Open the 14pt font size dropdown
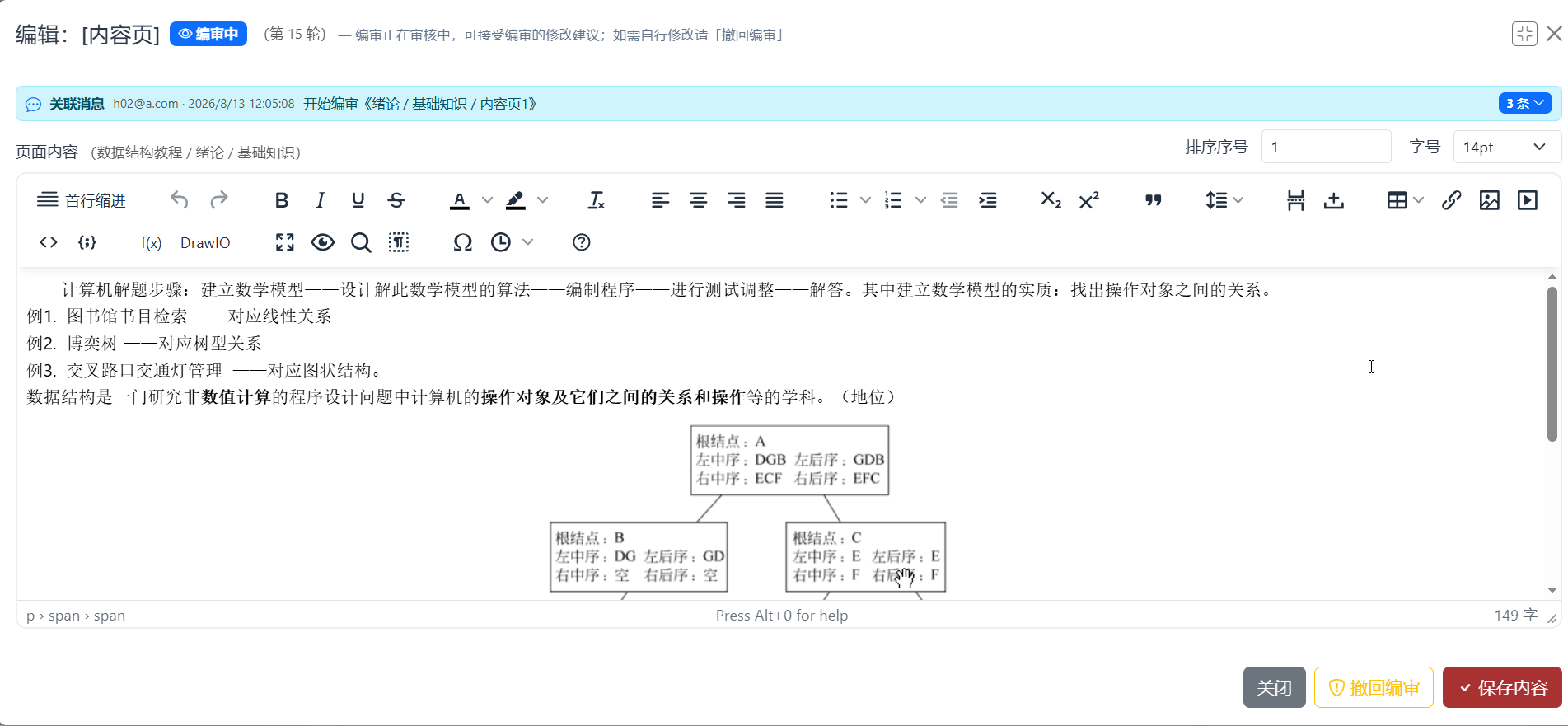Screen dimensions: 1568x726 (1507, 147)
